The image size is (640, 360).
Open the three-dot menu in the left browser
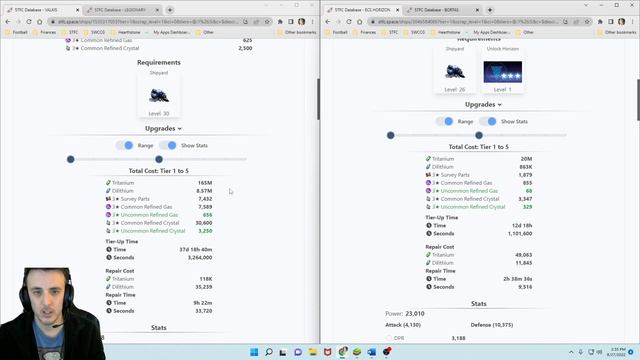point(313,22)
